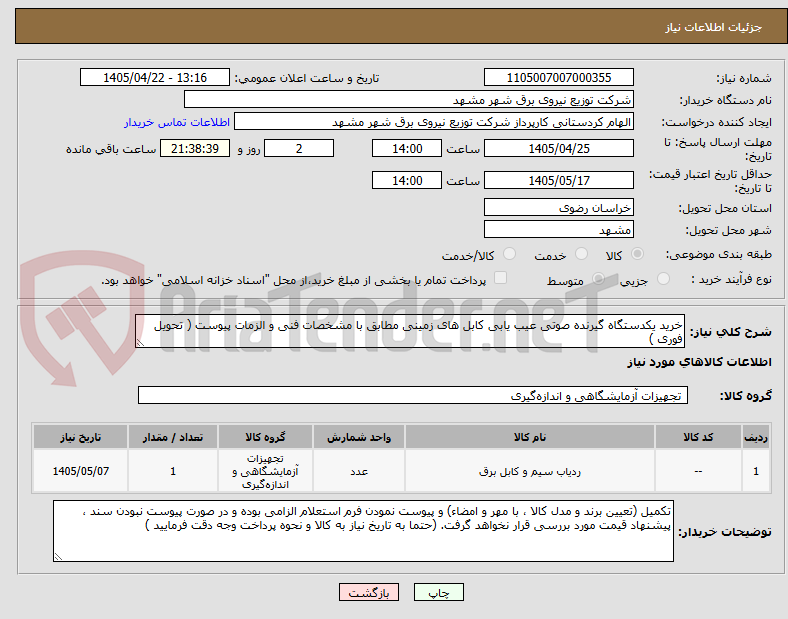Select the کالا radio button
This screenshot has height=619, width=788.
pos(637,254)
